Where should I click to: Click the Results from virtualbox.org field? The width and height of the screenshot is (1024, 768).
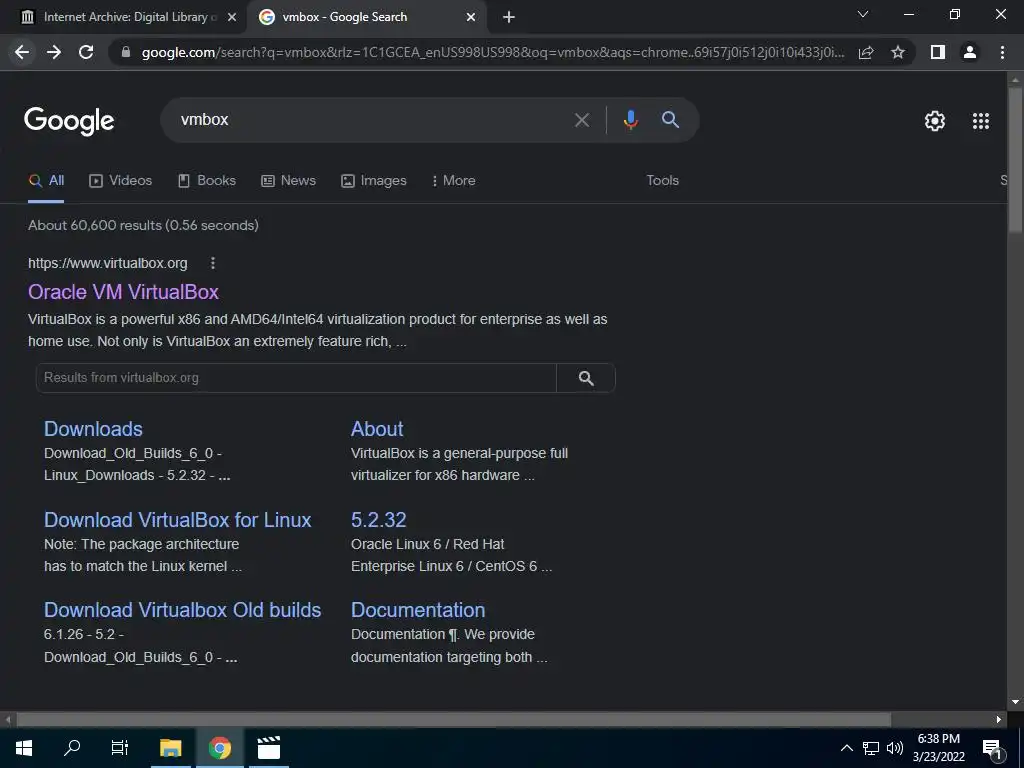(x=296, y=378)
